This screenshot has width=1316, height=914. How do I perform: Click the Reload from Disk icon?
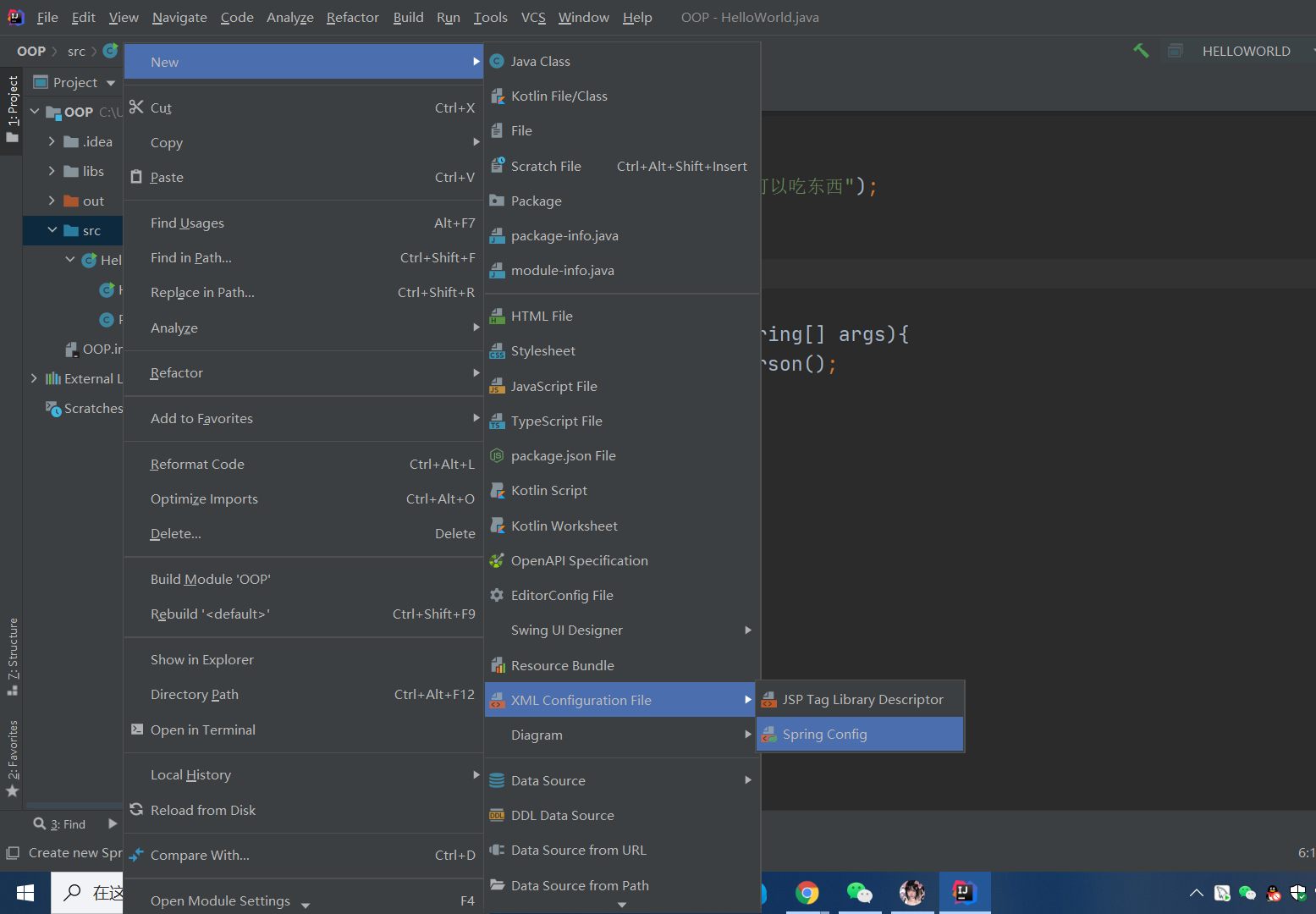(x=136, y=810)
